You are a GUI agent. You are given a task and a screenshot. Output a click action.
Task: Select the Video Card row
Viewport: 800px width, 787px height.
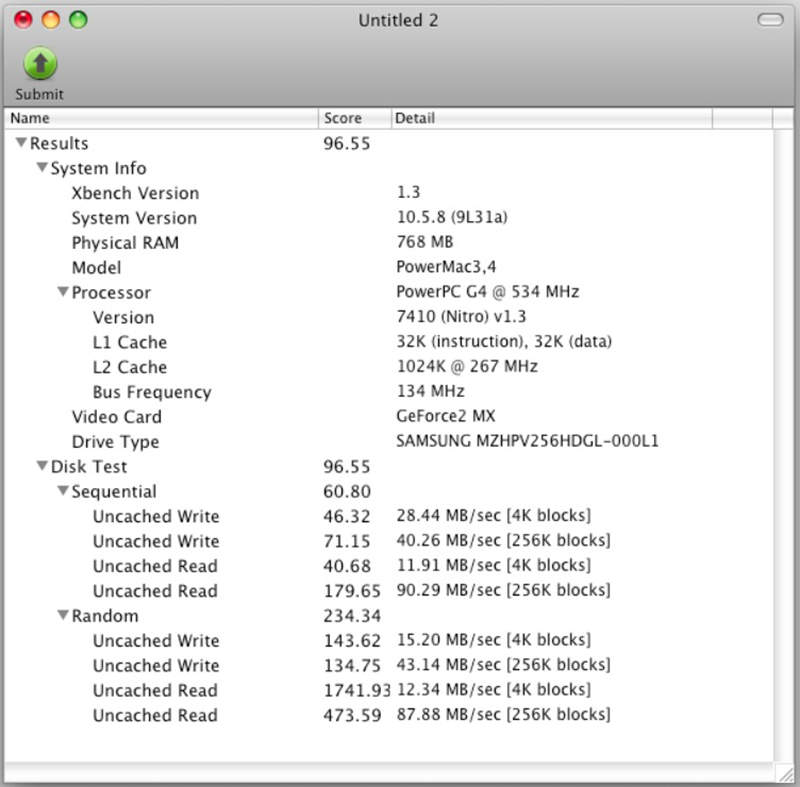(116, 416)
